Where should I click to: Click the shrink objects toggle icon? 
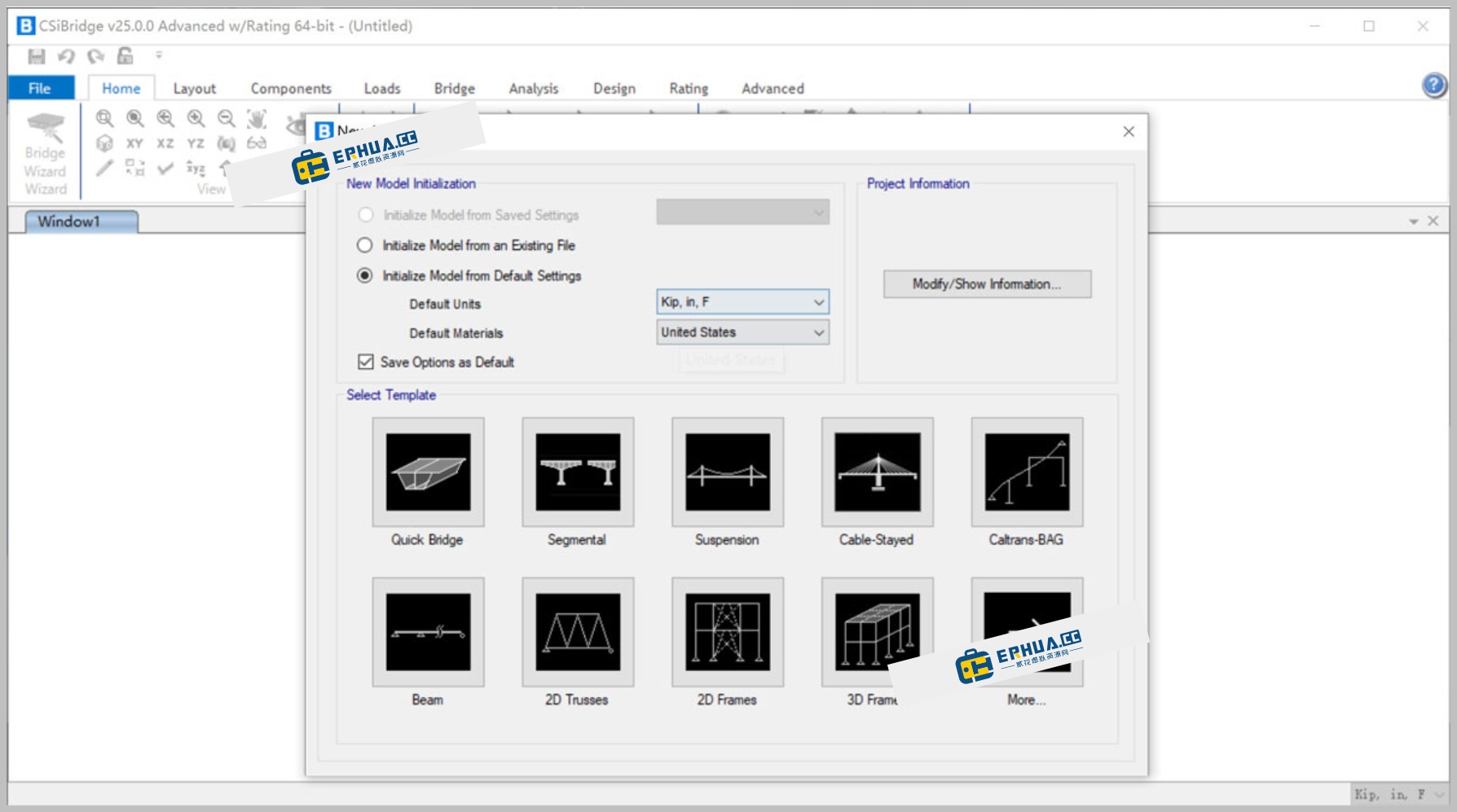coord(134,168)
